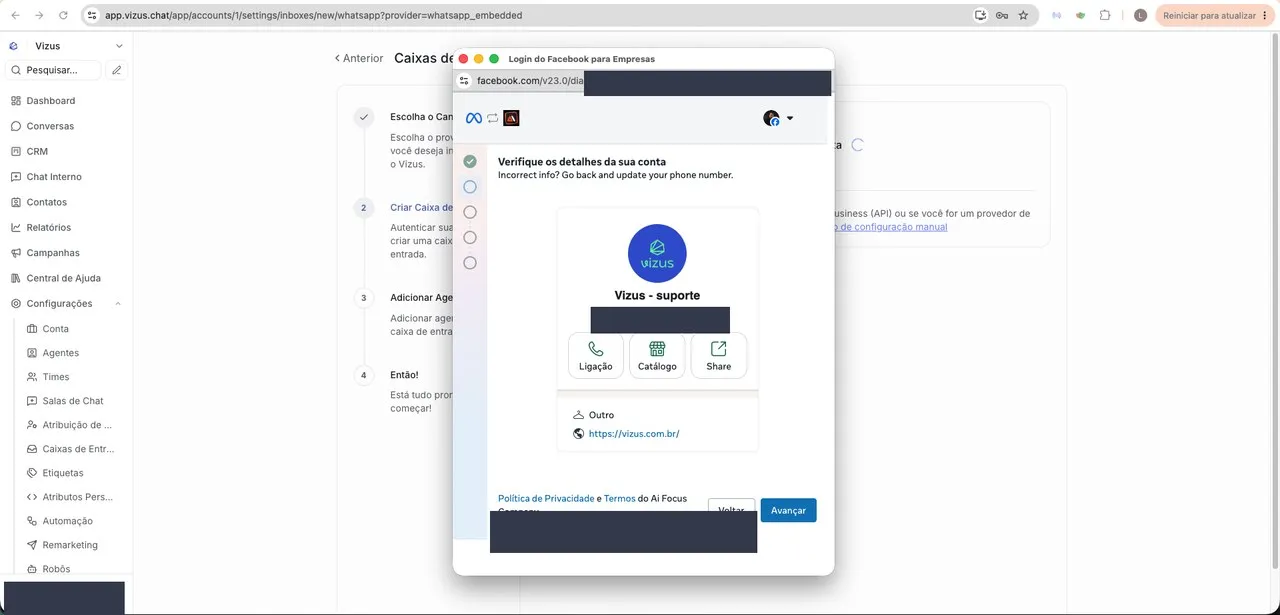Click the site info icon in address bar

[x=91, y=15]
